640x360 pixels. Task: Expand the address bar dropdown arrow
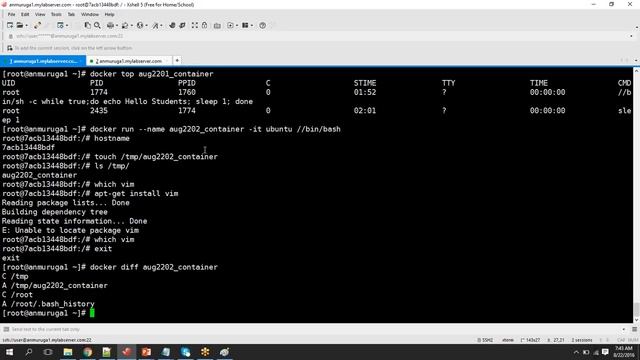point(631,36)
